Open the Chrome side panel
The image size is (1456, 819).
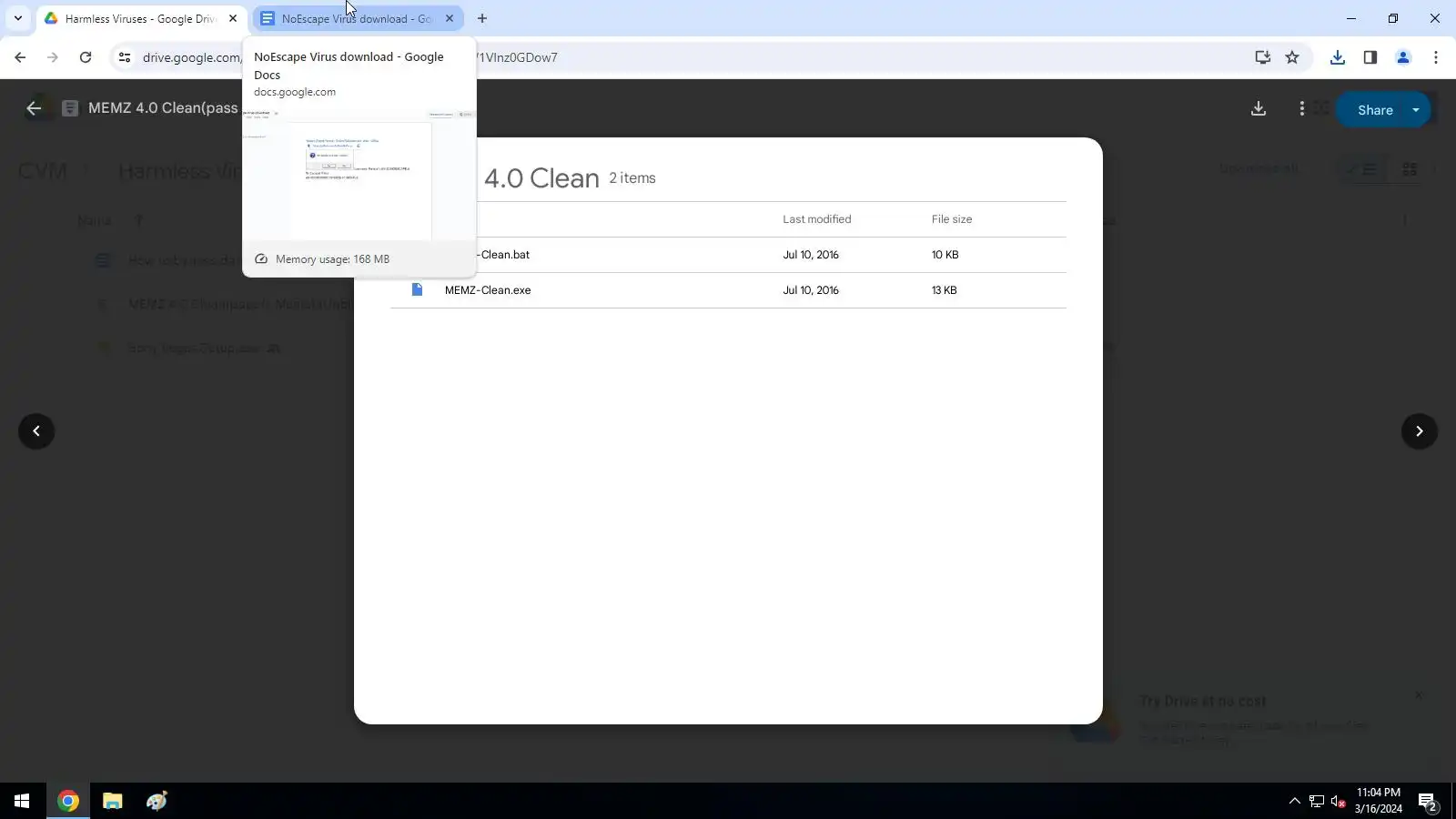tap(1370, 57)
